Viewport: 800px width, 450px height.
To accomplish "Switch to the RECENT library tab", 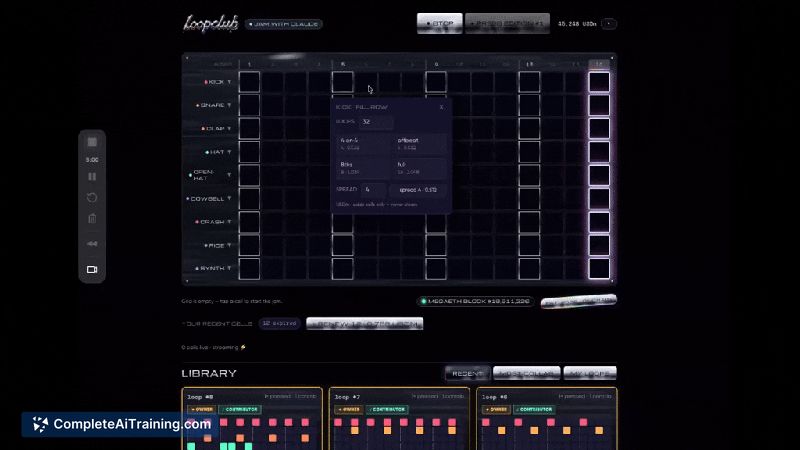I will click(x=467, y=373).
